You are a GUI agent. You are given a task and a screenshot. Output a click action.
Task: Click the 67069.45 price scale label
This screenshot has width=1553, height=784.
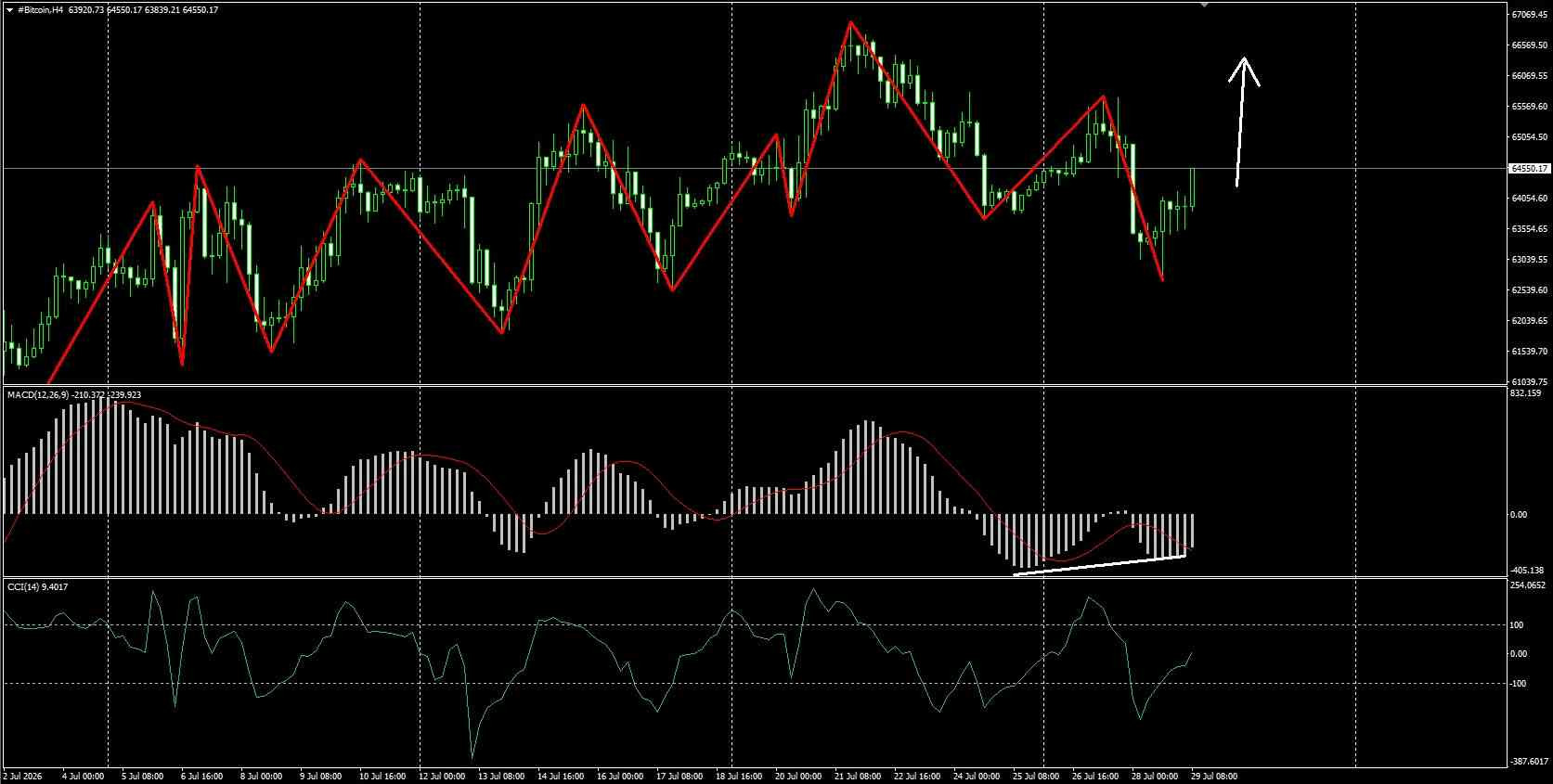click(1528, 15)
